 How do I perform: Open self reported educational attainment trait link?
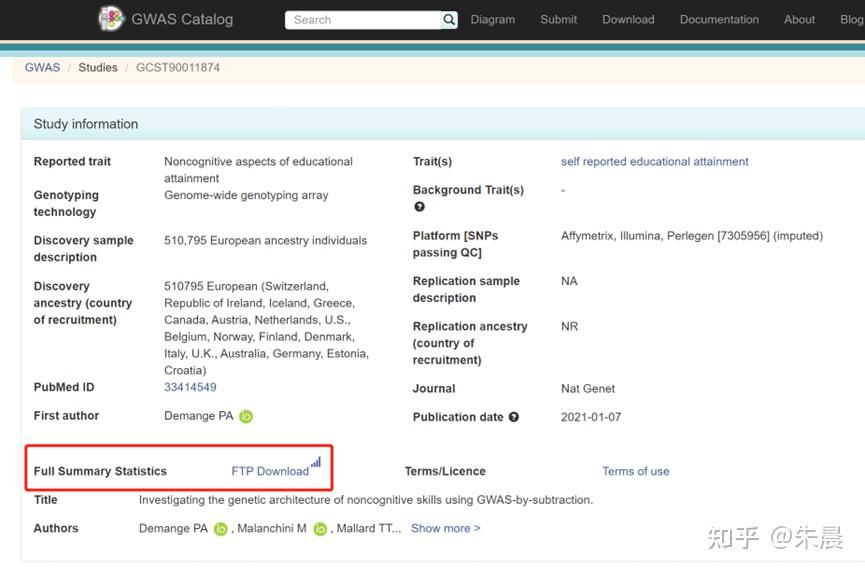point(654,162)
